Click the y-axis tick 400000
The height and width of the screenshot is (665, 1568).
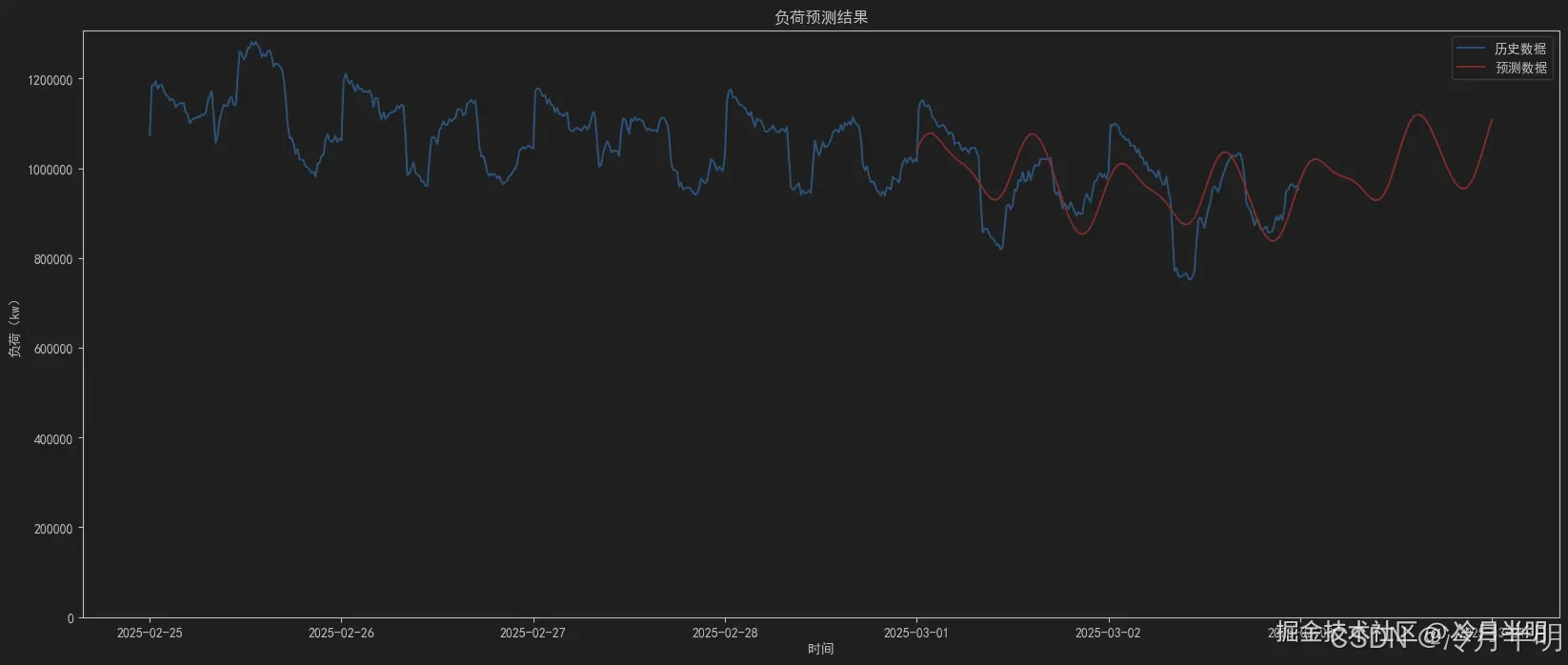point(53,439)
